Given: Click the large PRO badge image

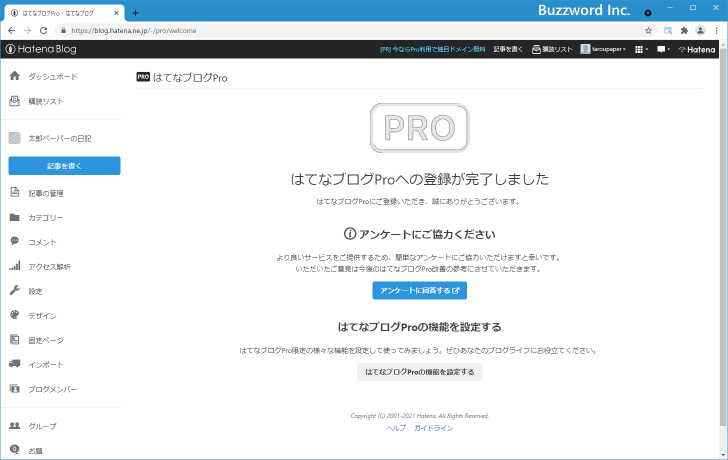Looking at the screenshot, I should pos(420,128).
